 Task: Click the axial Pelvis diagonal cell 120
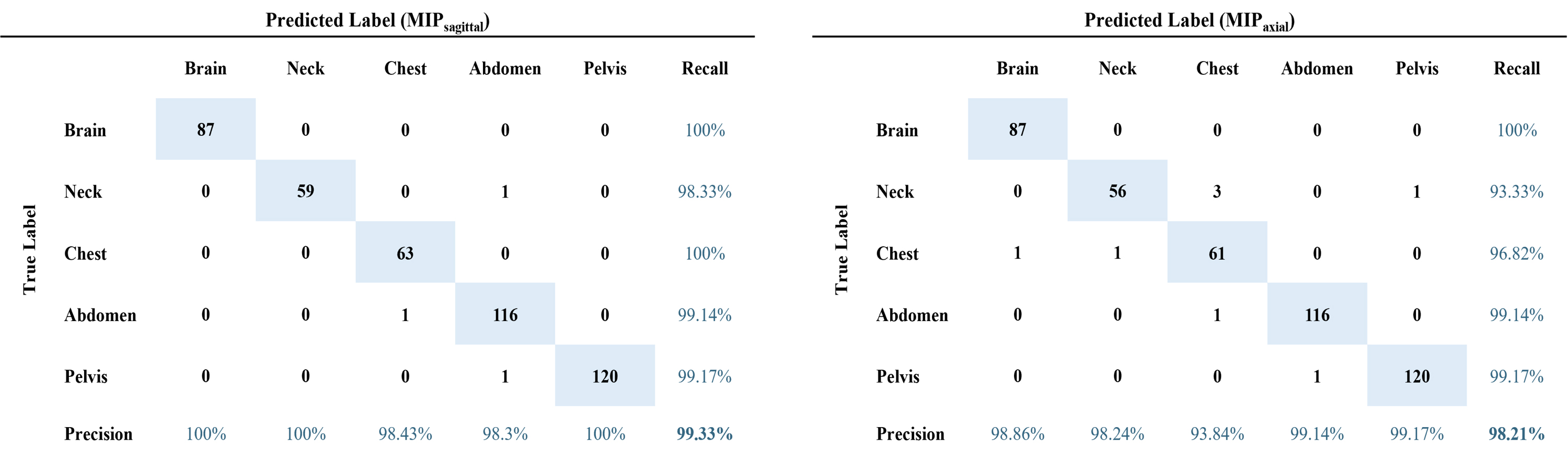point(1417,375)
